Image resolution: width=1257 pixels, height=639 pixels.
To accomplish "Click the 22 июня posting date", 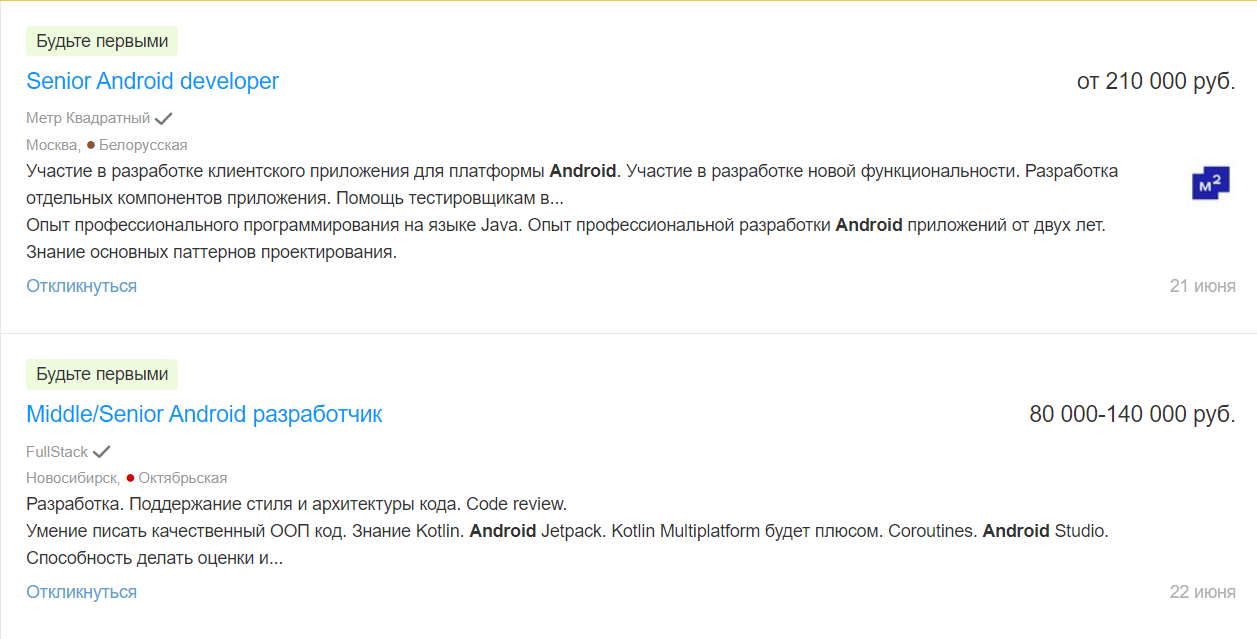I will coord(1203,592).
